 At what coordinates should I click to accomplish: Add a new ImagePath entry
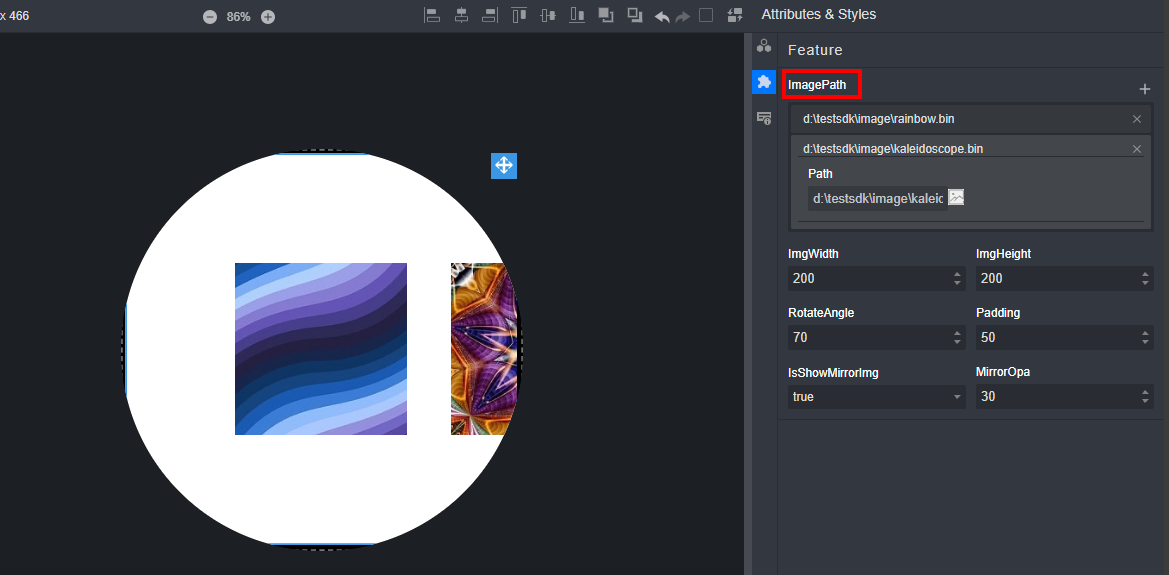point(1145,89)
